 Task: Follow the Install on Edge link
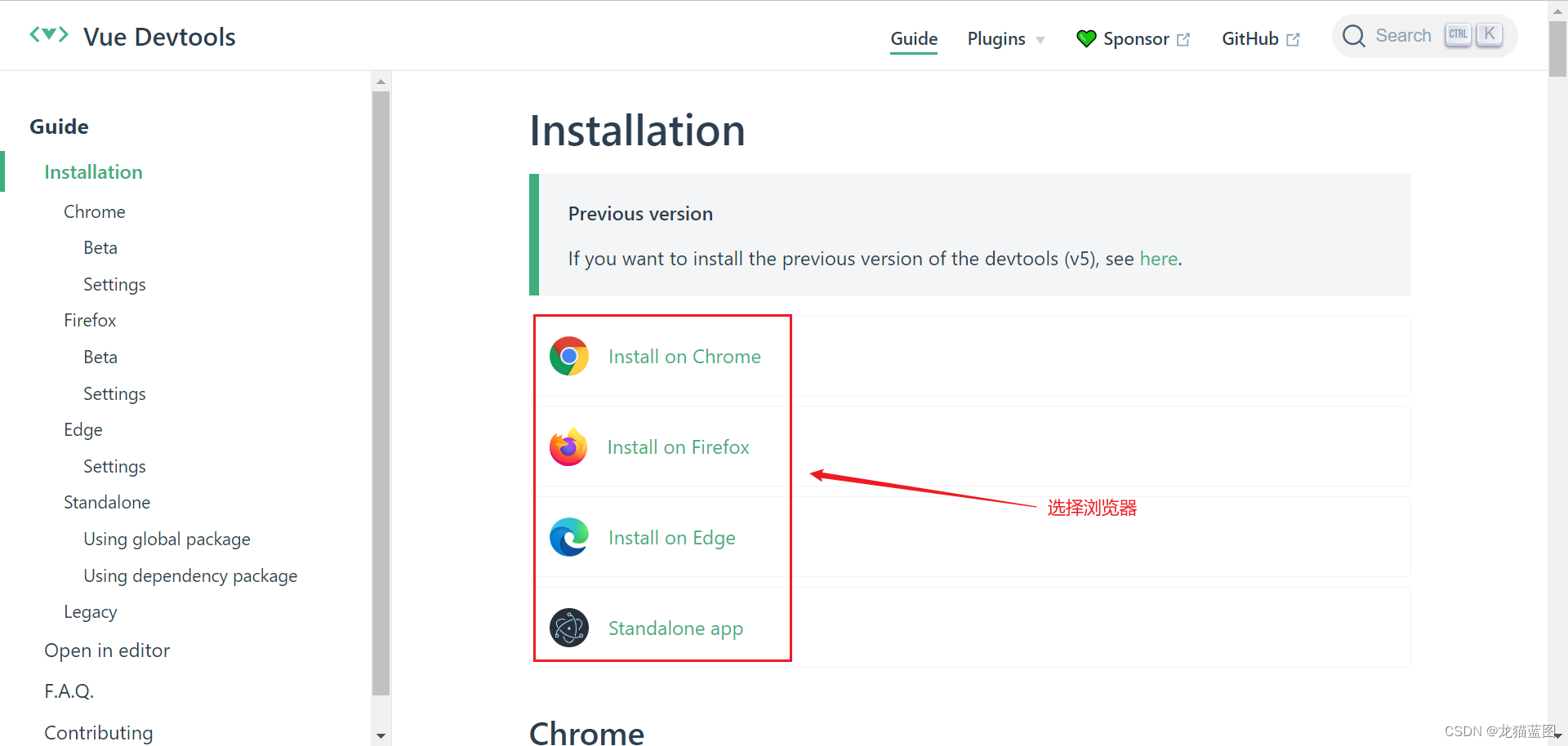point(672,538)
